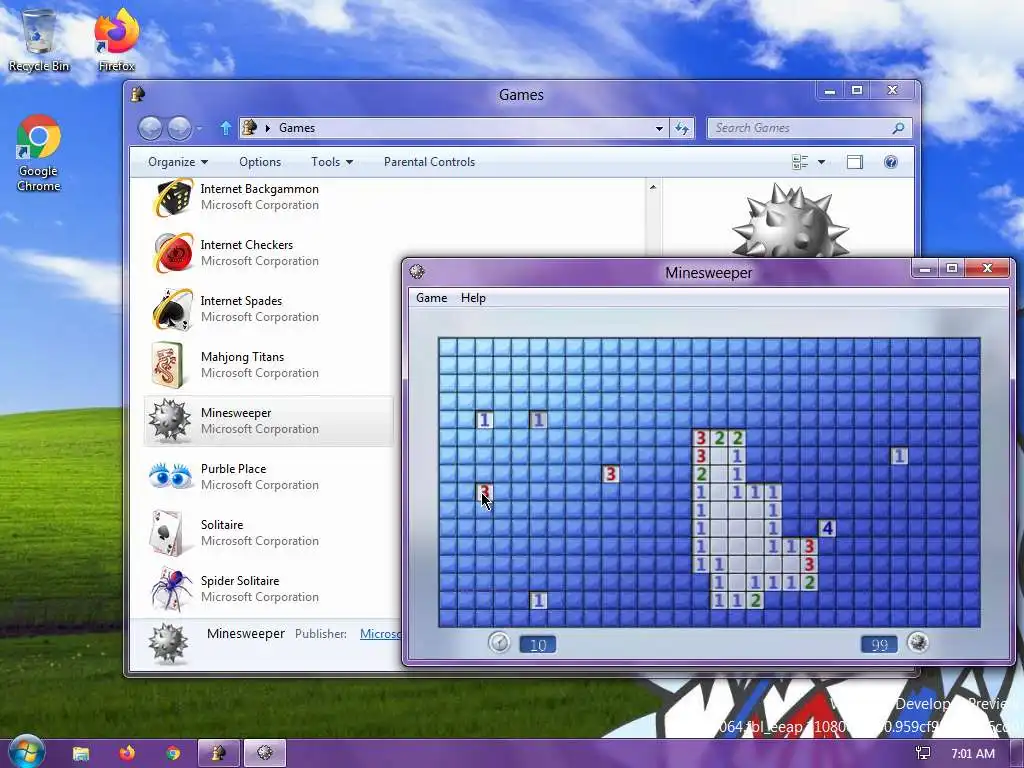Toggle the preview pane icon
This screenshot has width=1024, height=768.
click(855, 162)
